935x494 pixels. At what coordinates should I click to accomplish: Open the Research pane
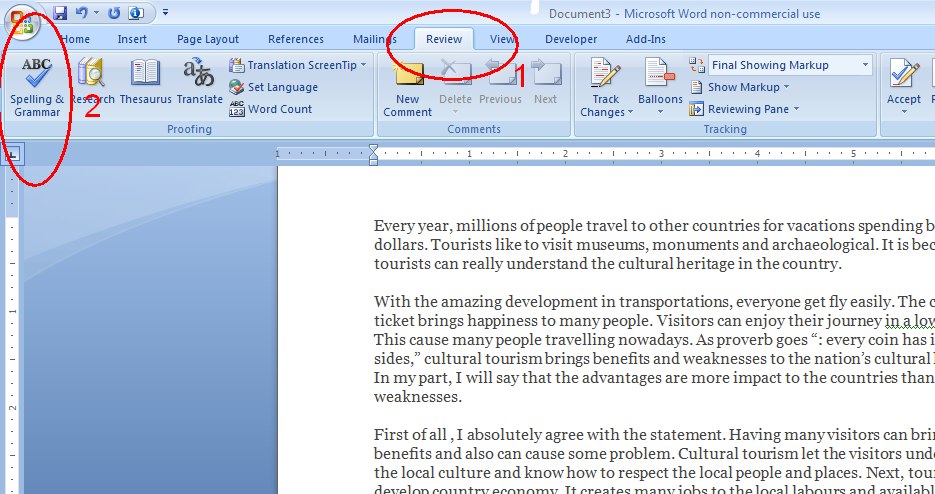[x=91, y=81]
